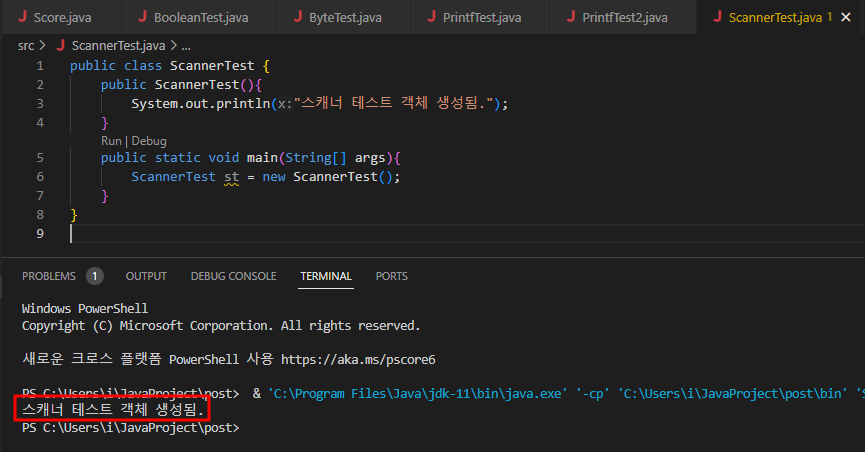Click the src breadcrumb folder
The image size is (865, 452).
[26, 46]
